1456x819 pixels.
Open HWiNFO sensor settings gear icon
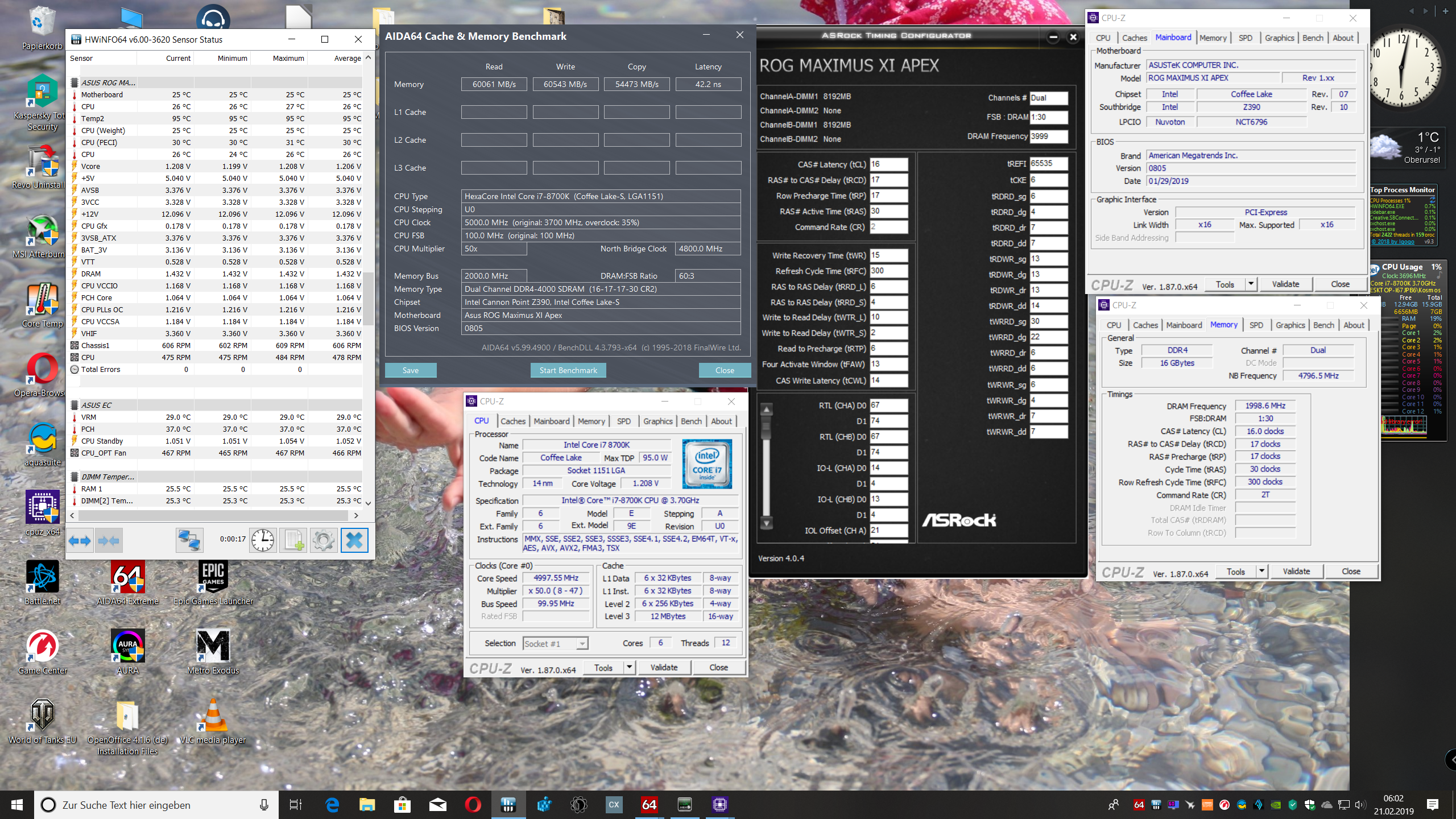click(x=323, y=540)
